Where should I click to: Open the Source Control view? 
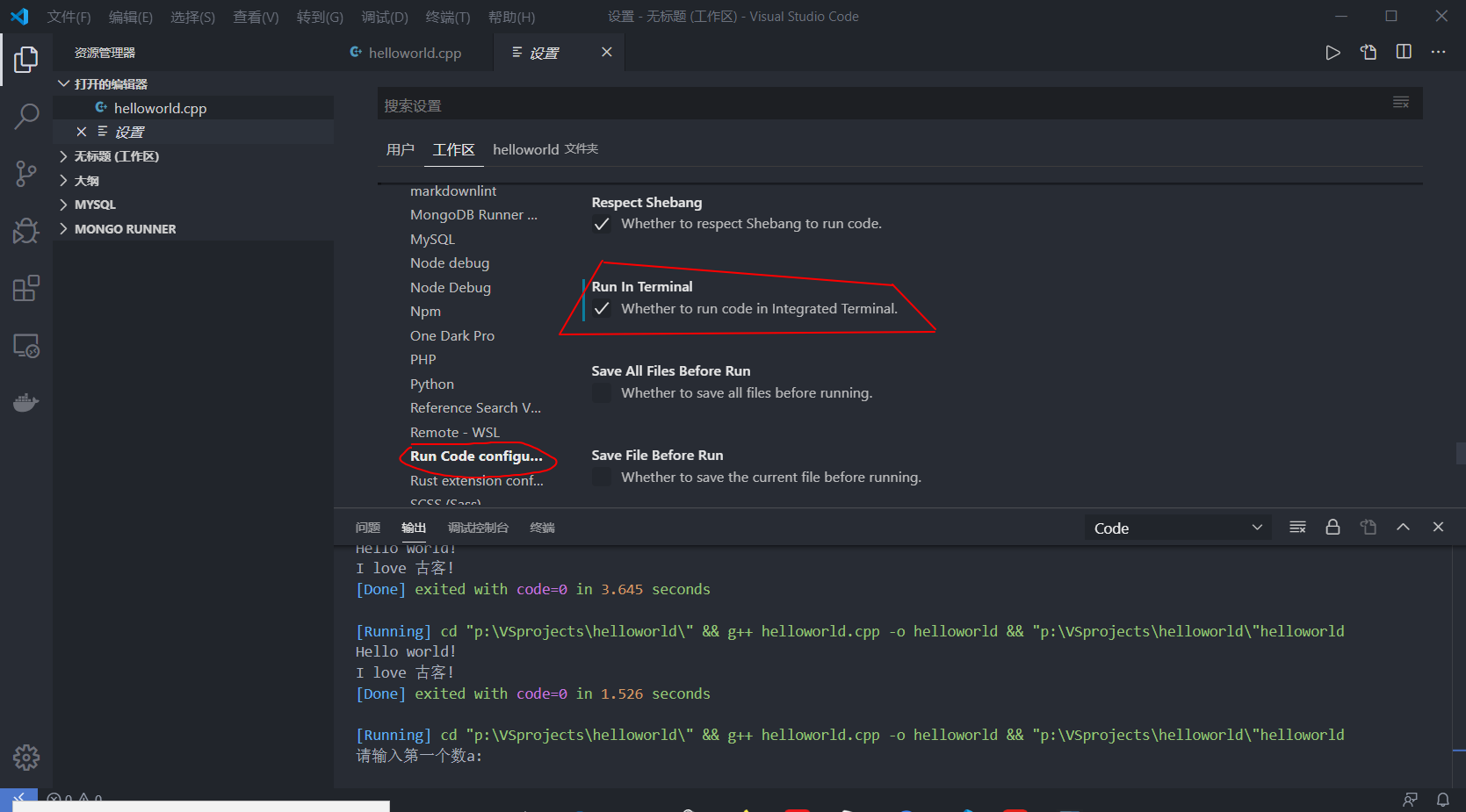(x=26, y=173)
